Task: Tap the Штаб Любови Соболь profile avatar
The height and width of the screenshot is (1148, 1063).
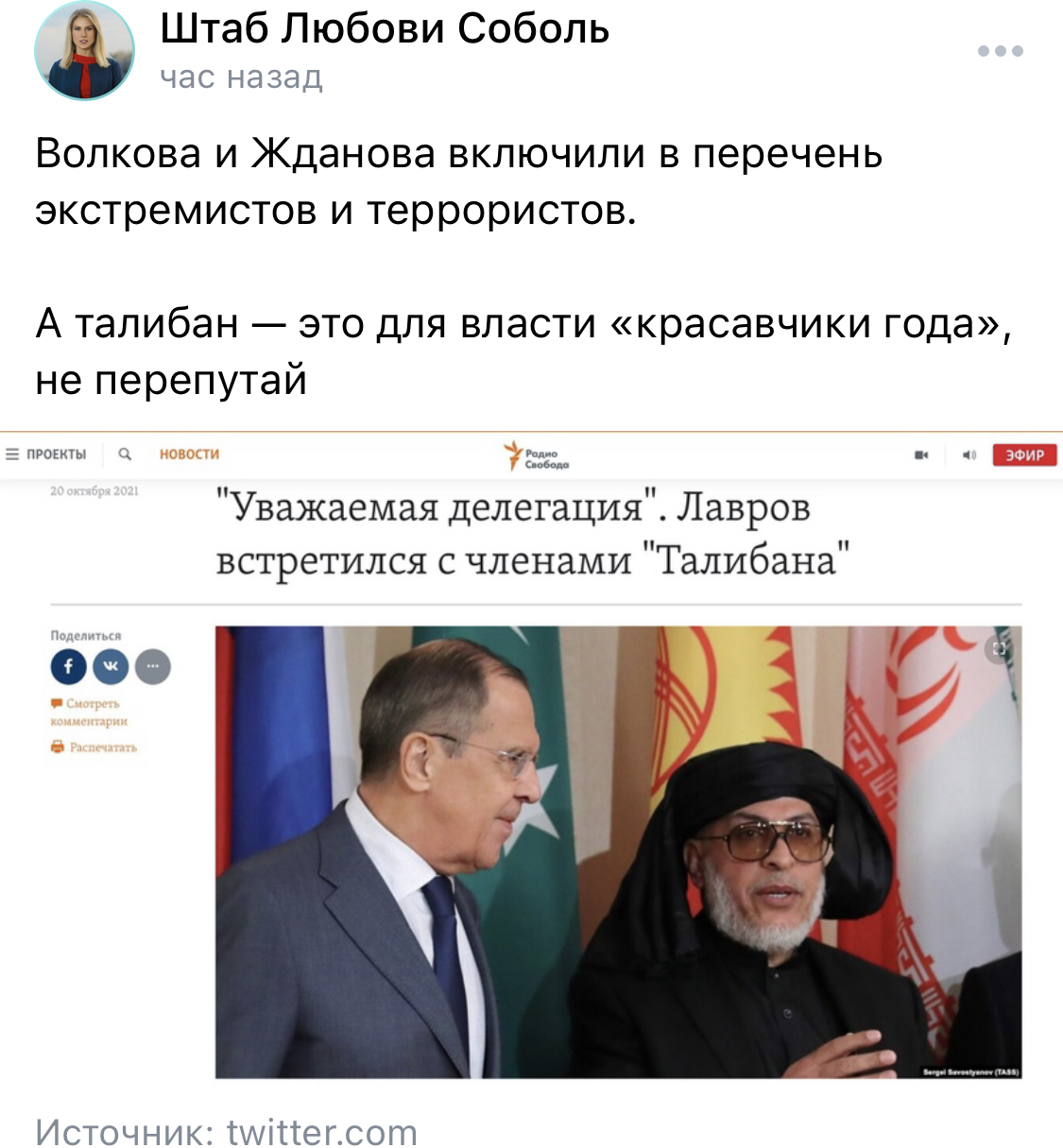Action: click(85, 50)
